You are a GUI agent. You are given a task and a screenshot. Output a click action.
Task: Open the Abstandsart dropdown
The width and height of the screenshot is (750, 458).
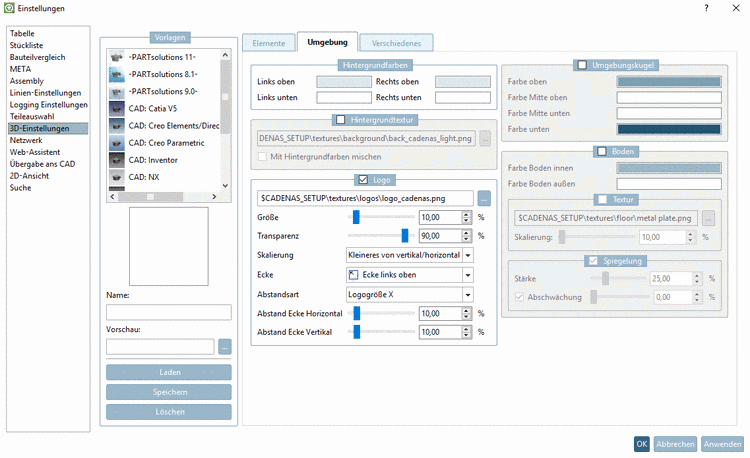468,294
